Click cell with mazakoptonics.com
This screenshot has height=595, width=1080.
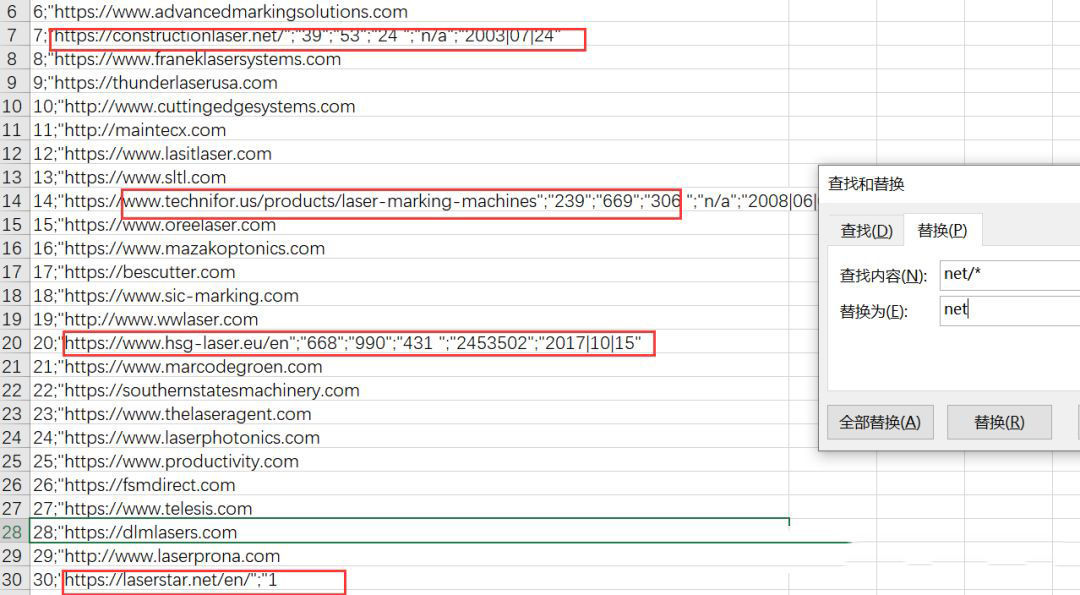point(410,248)
